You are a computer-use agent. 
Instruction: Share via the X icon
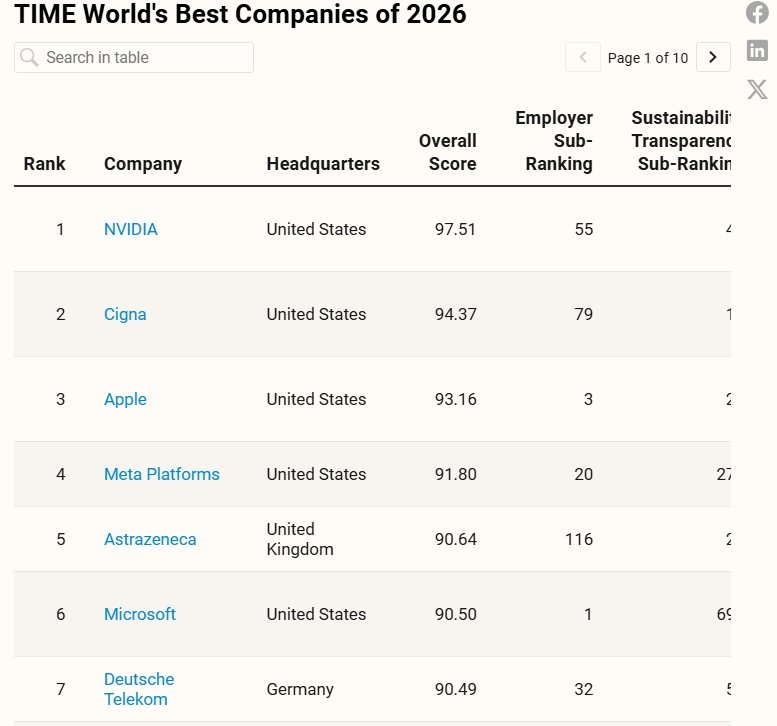point(757,89)
